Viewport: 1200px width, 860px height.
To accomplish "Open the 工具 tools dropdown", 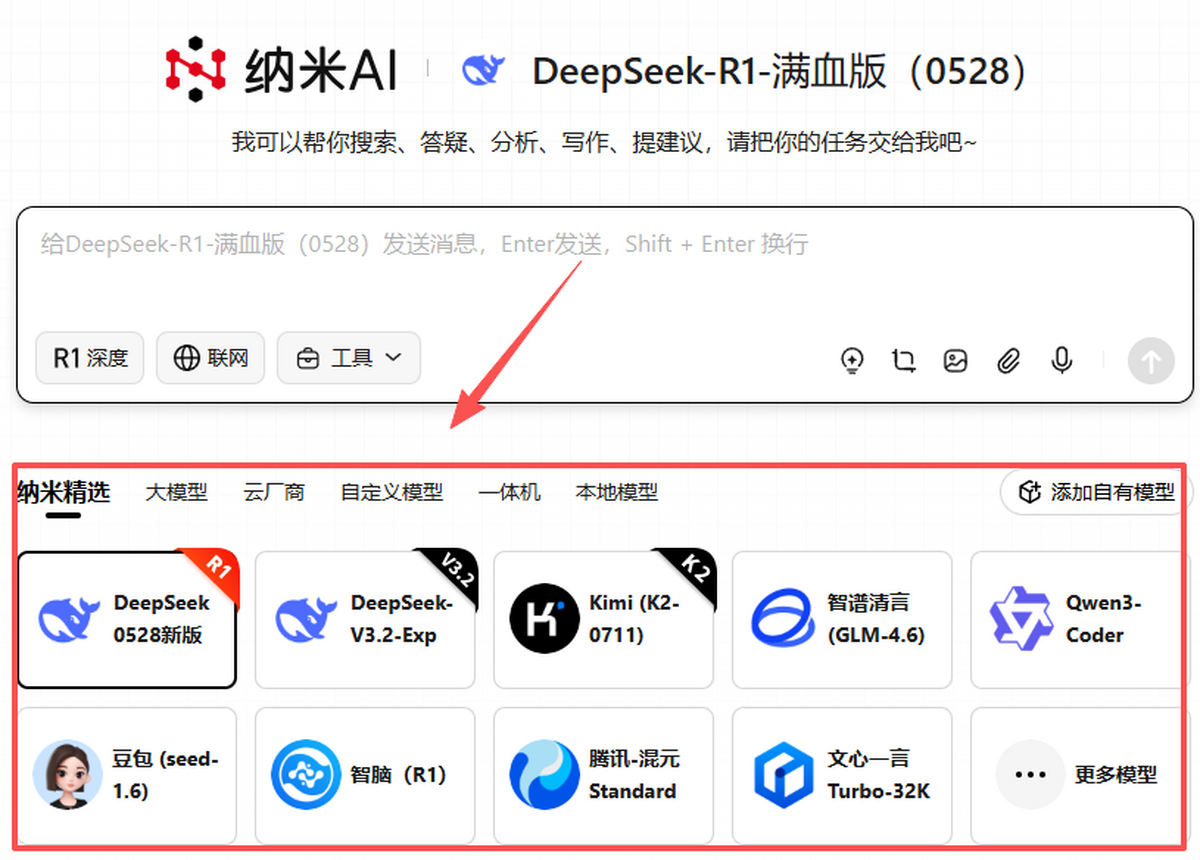I will coord(349,358).
